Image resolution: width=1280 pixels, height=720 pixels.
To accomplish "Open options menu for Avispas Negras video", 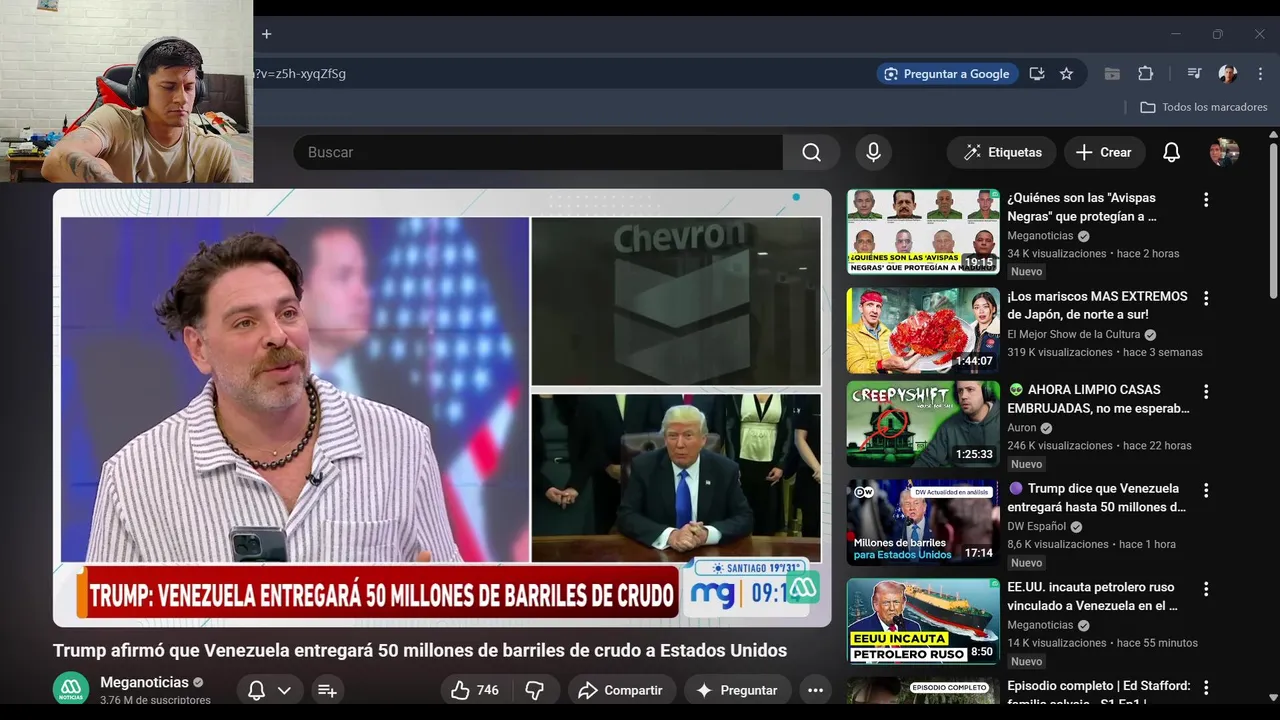I will click(1205, 200).
